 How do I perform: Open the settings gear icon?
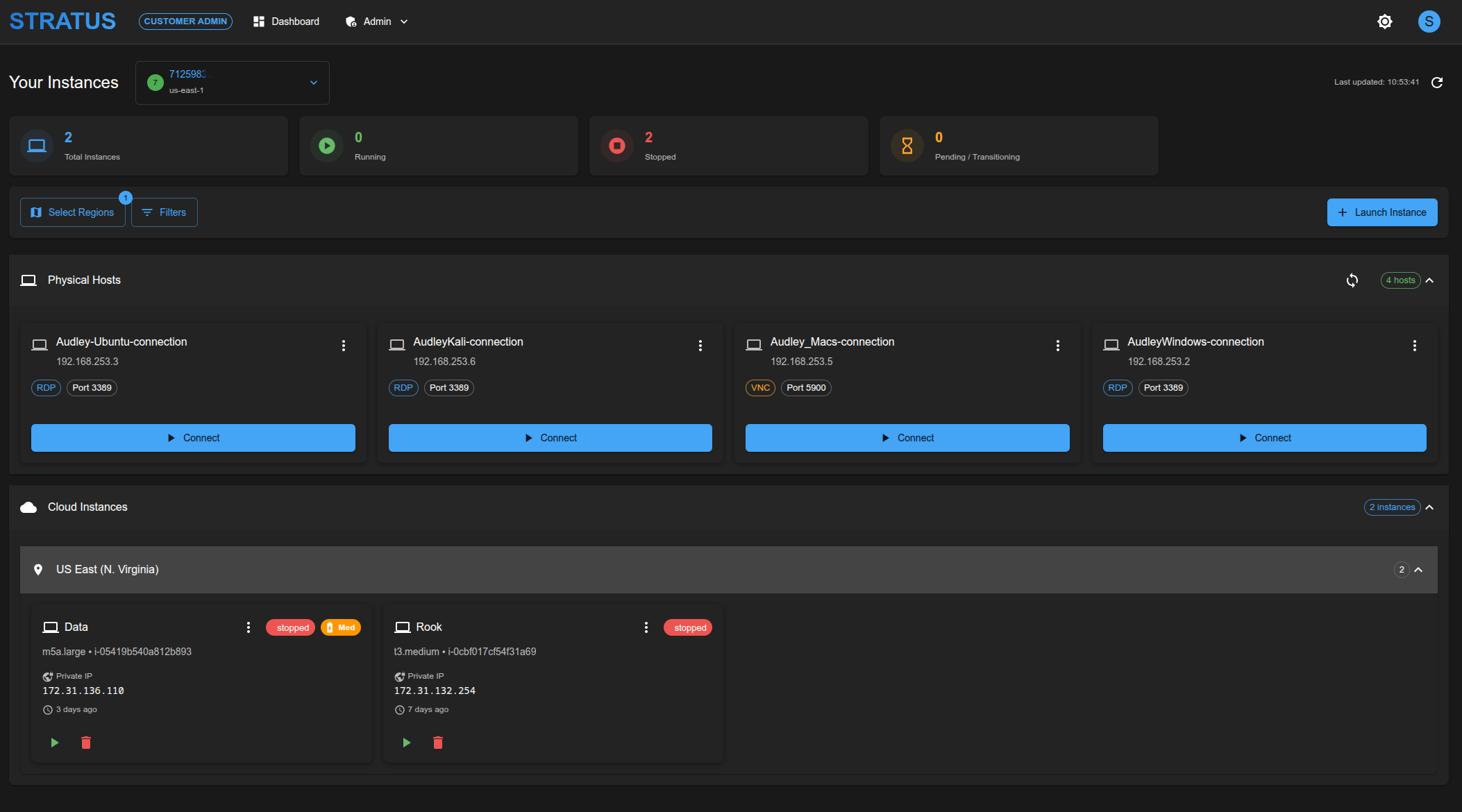1385,22
